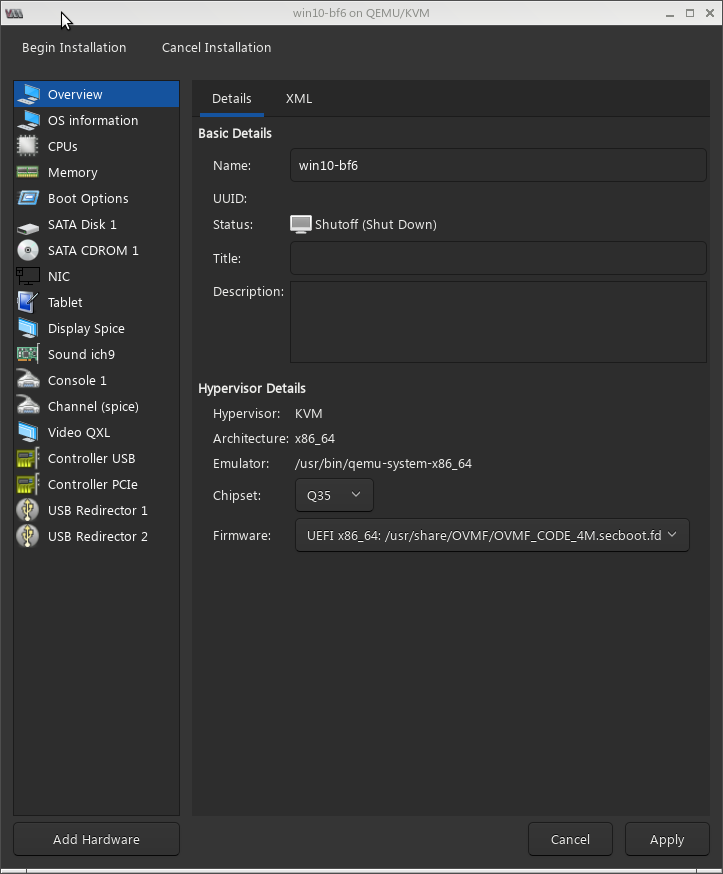Click the USB Redirector 1 icon
The image size is (723, 874).
click(28, 510)
